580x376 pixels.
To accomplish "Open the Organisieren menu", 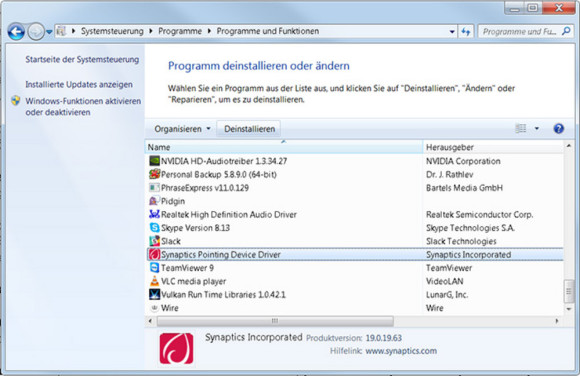I will click(x=182, y=129).
